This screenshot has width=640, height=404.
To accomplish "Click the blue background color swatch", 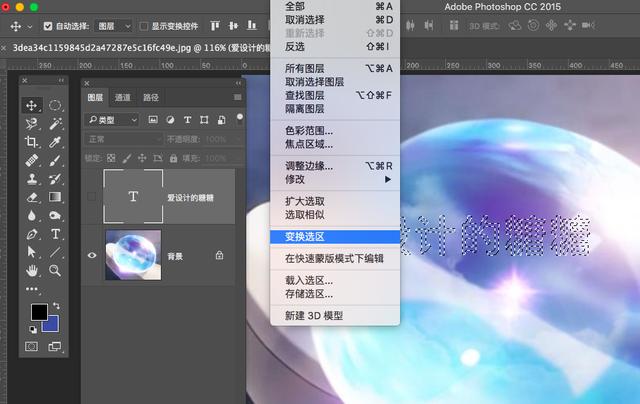I will click(53, 325).
